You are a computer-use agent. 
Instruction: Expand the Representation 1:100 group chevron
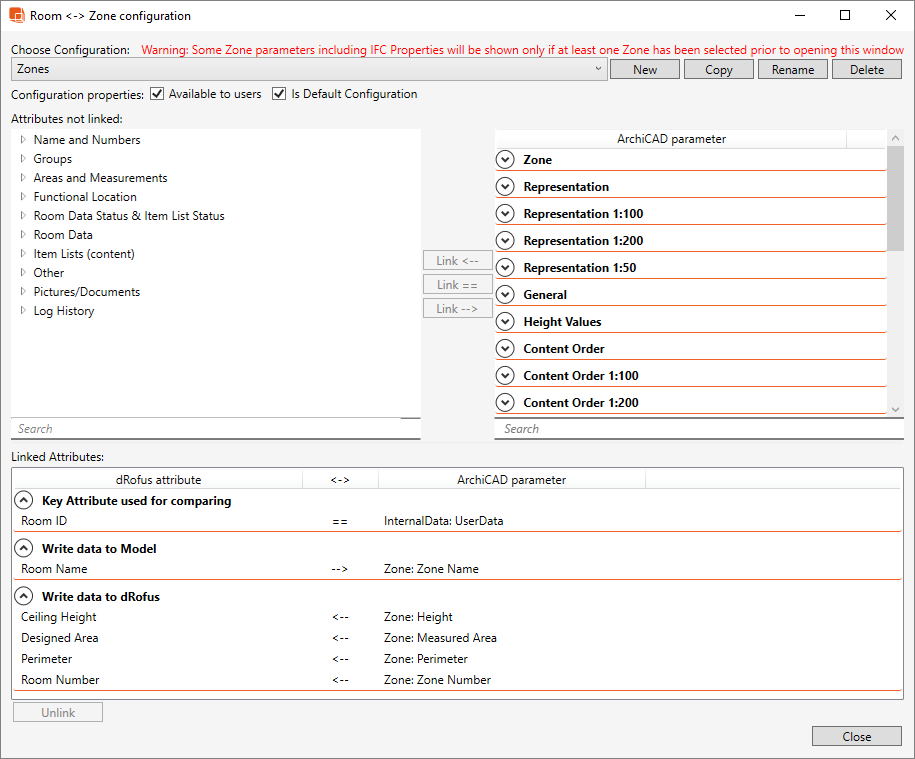[x=505, y=214]
